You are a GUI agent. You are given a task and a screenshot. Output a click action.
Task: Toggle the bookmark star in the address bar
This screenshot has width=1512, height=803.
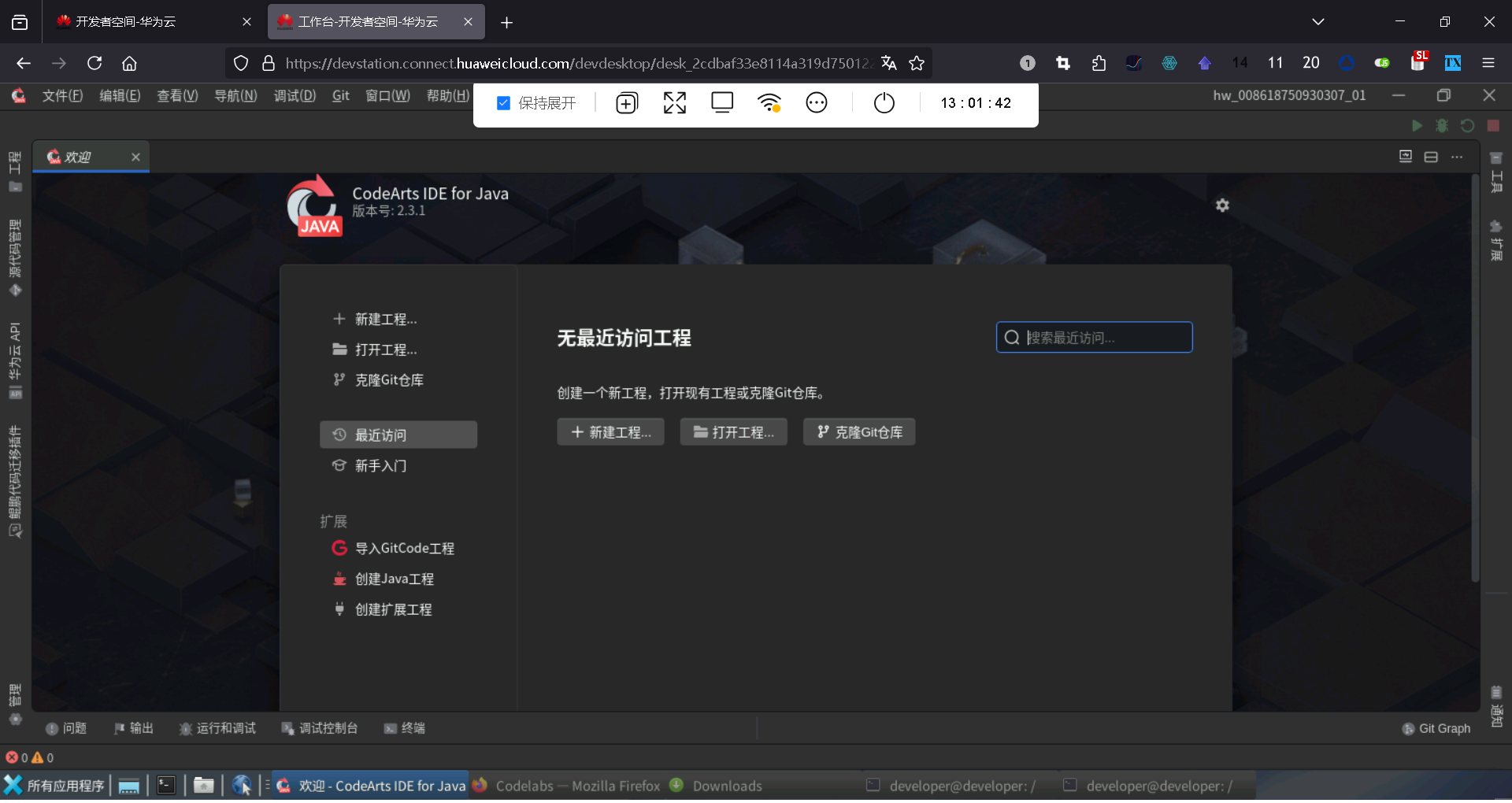point(917,63)
